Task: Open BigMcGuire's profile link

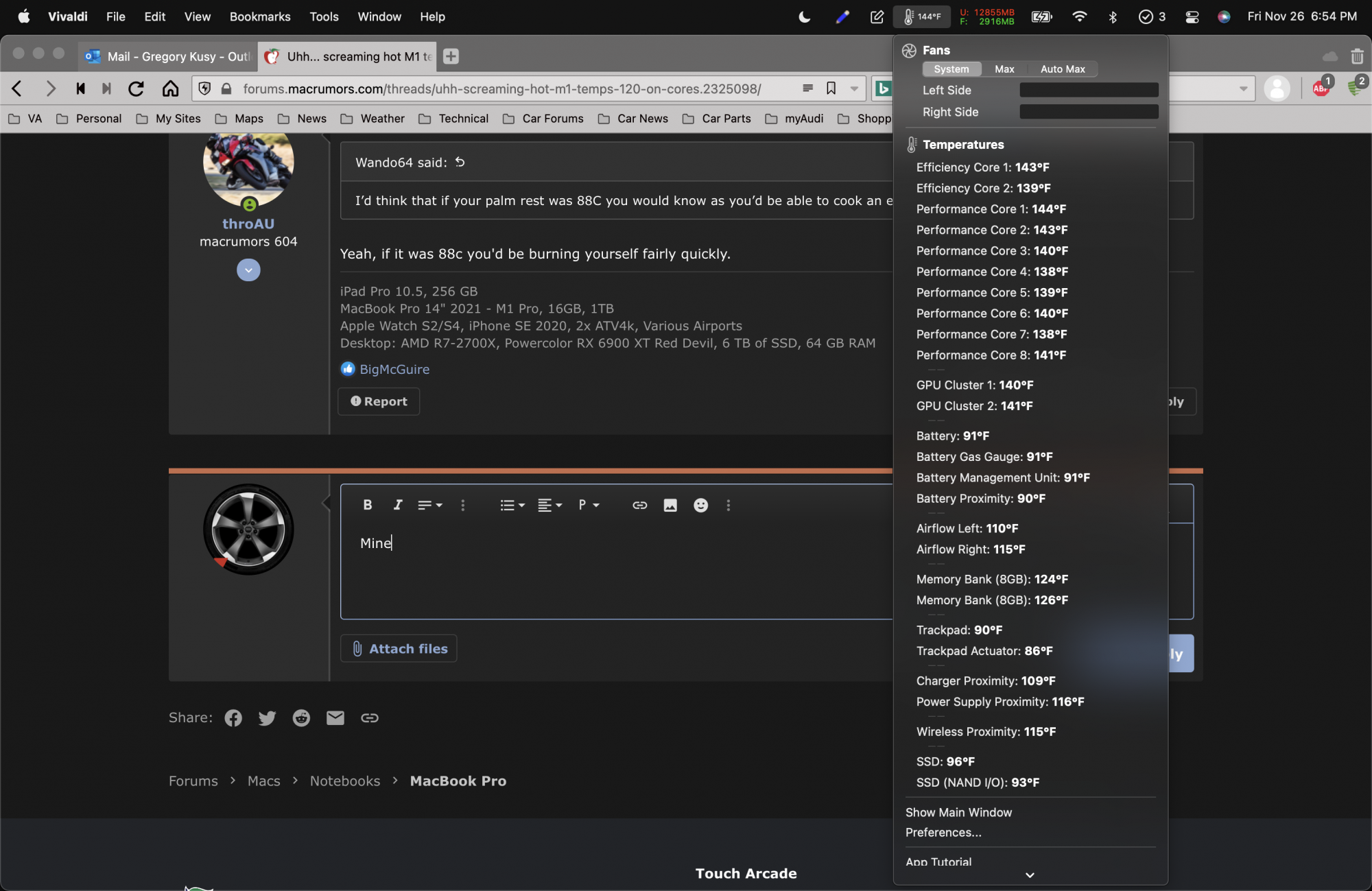Action: point(394,369)
